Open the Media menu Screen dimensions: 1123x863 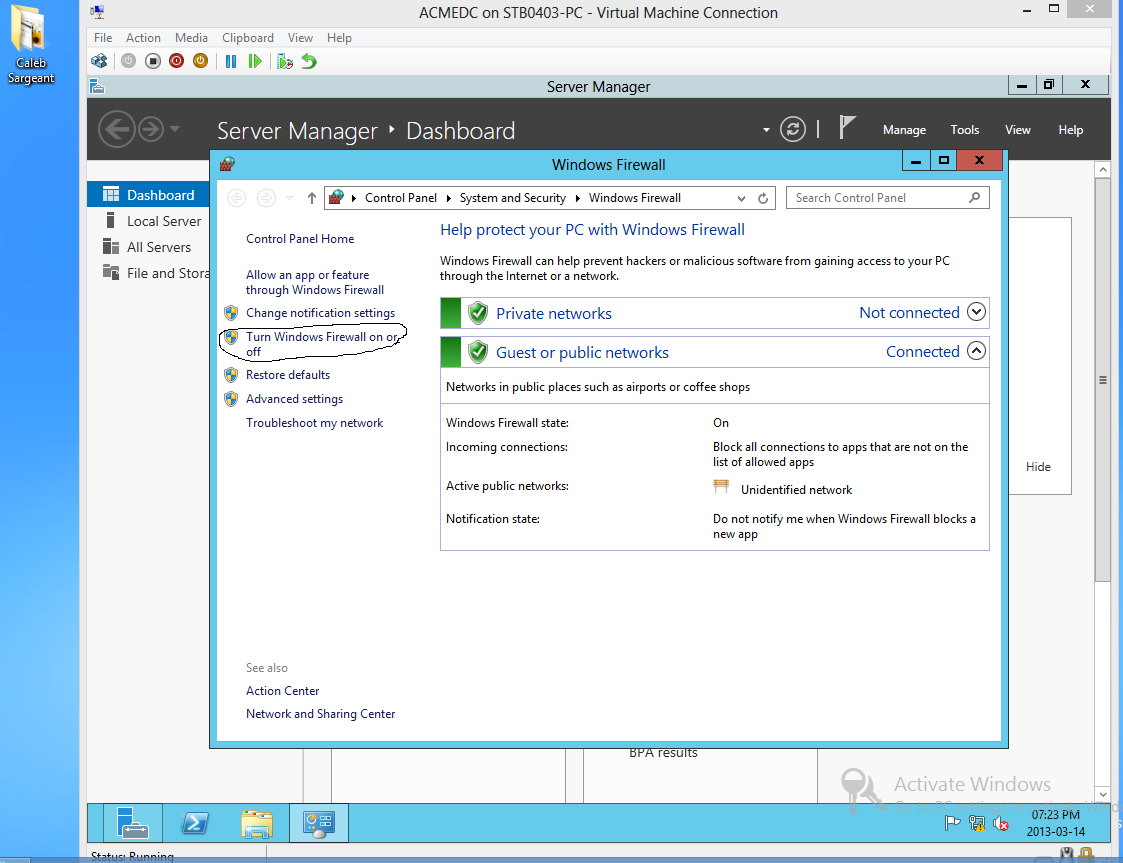coord(191,38)
